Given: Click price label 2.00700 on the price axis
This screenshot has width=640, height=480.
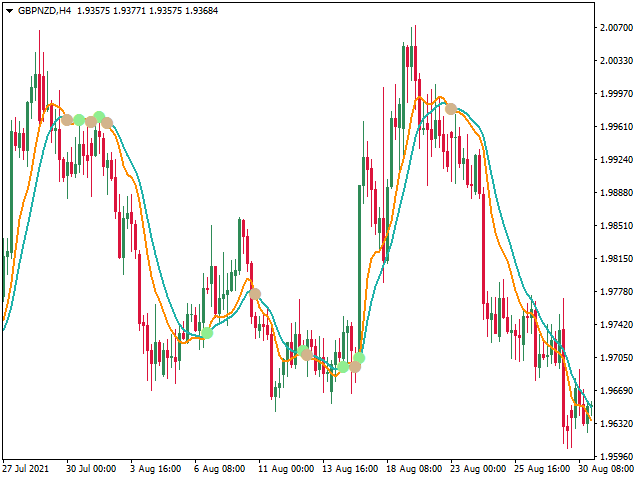Looking at the screenshot, I should 616,28.
